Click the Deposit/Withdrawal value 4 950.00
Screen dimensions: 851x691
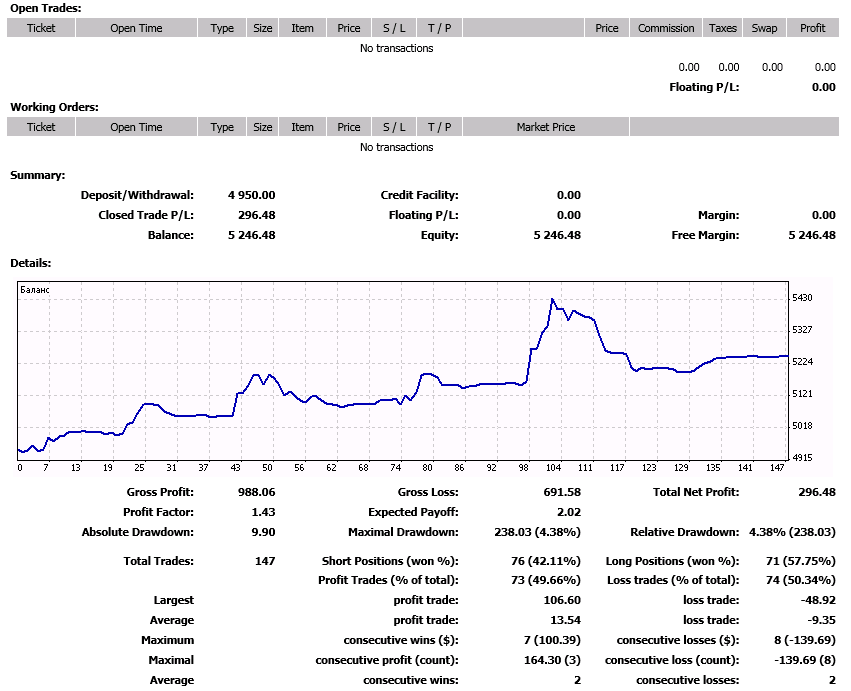pos(251,195)
